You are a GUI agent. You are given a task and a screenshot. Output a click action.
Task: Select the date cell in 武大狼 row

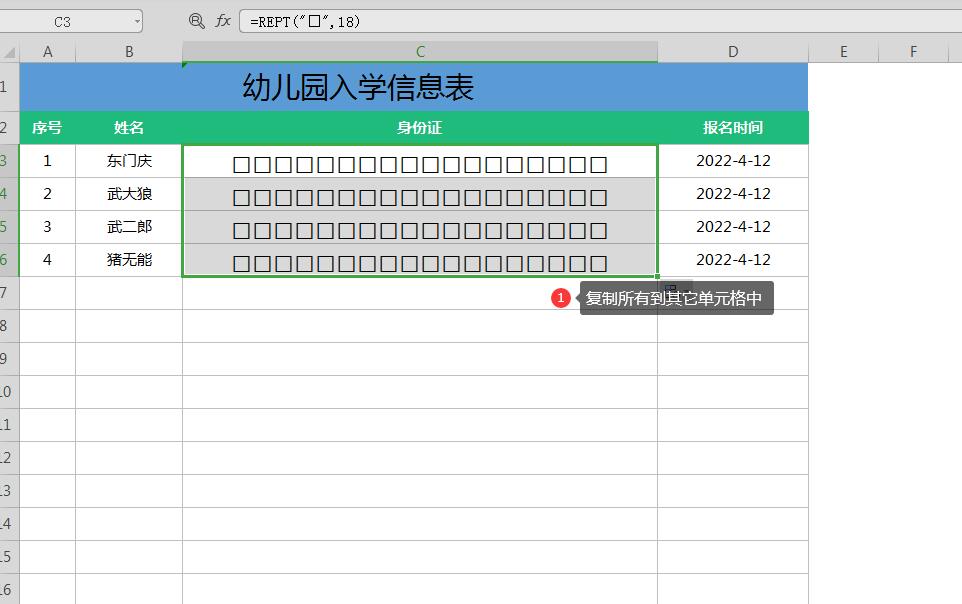pos(733,194)
